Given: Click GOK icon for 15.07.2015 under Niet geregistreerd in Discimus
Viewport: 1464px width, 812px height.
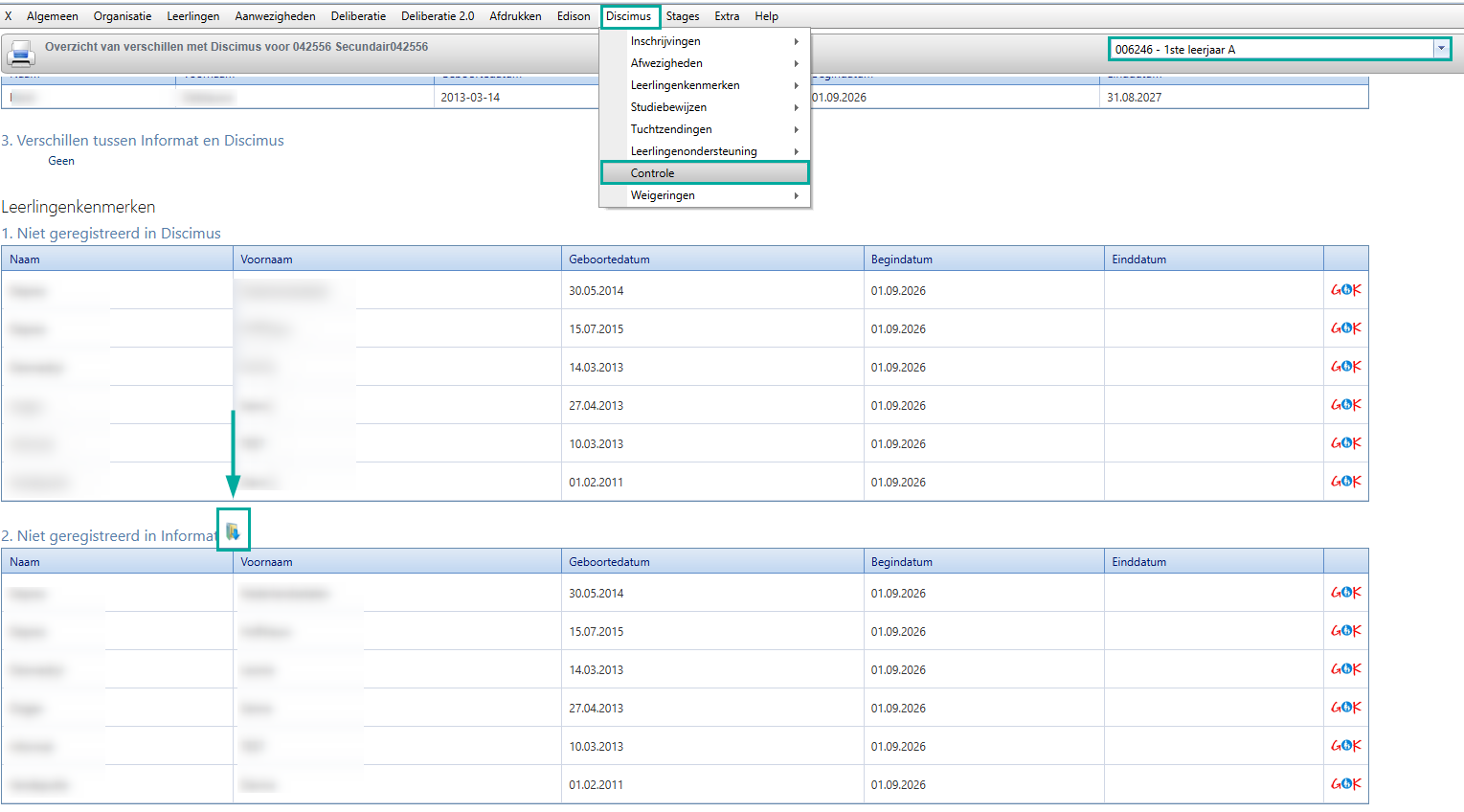Looking at the screenshot, I should click(x=1345, y=328).
